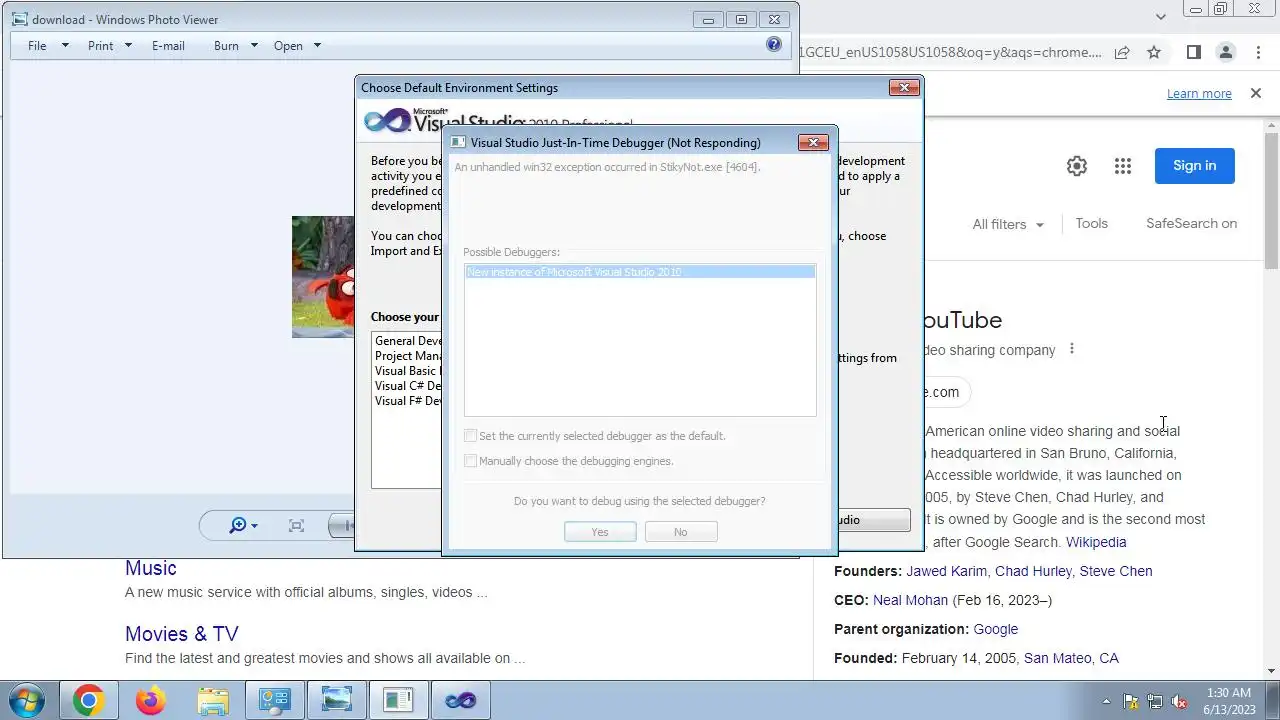Click the taskbar clock showing 1:30 AM
The width and height of the screenshot is (1280, 720).
(x=1229, y=700)
